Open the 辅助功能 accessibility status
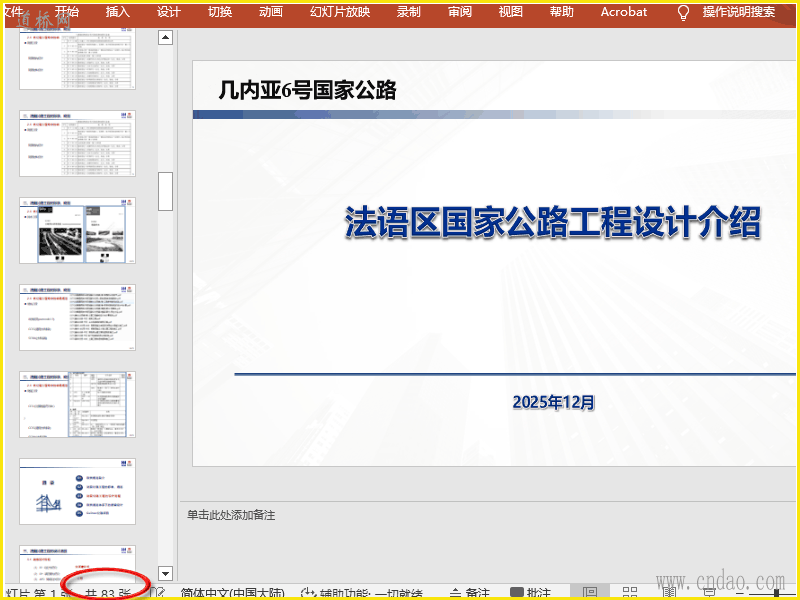The image size is (800, 600). click(x=362, y=594)
